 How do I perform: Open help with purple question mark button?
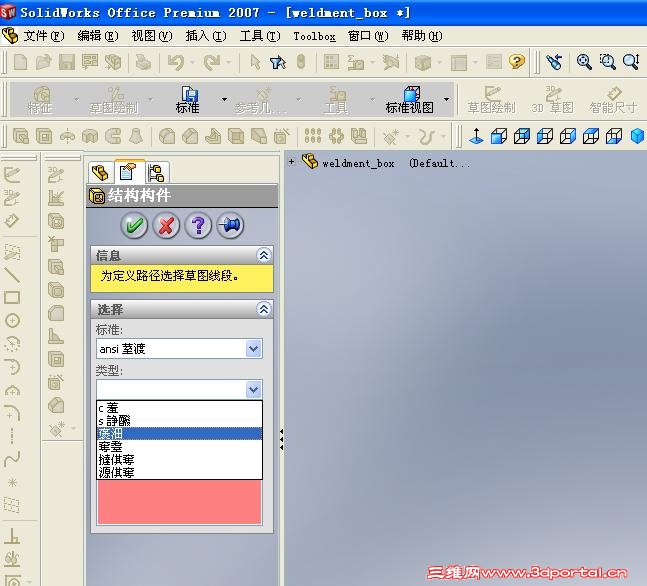(198, 226)
